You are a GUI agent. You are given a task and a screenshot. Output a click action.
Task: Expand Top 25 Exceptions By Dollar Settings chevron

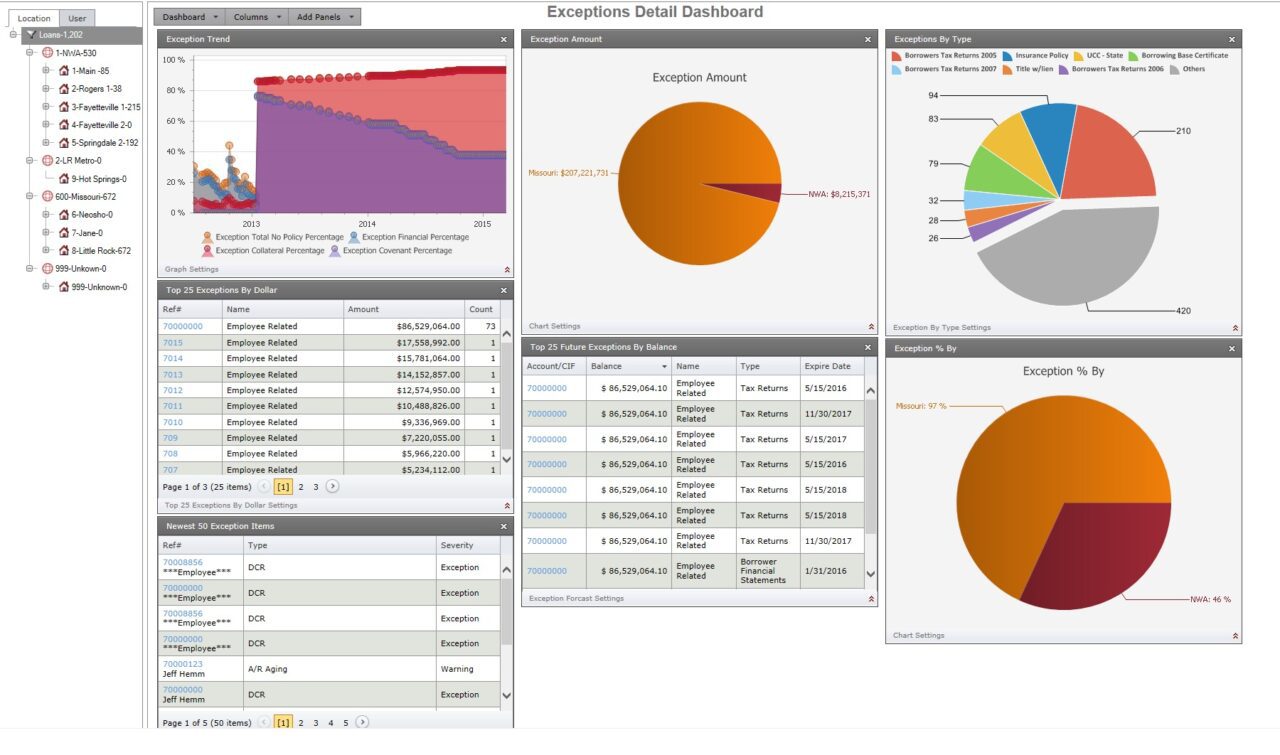[x=507, y=505]
